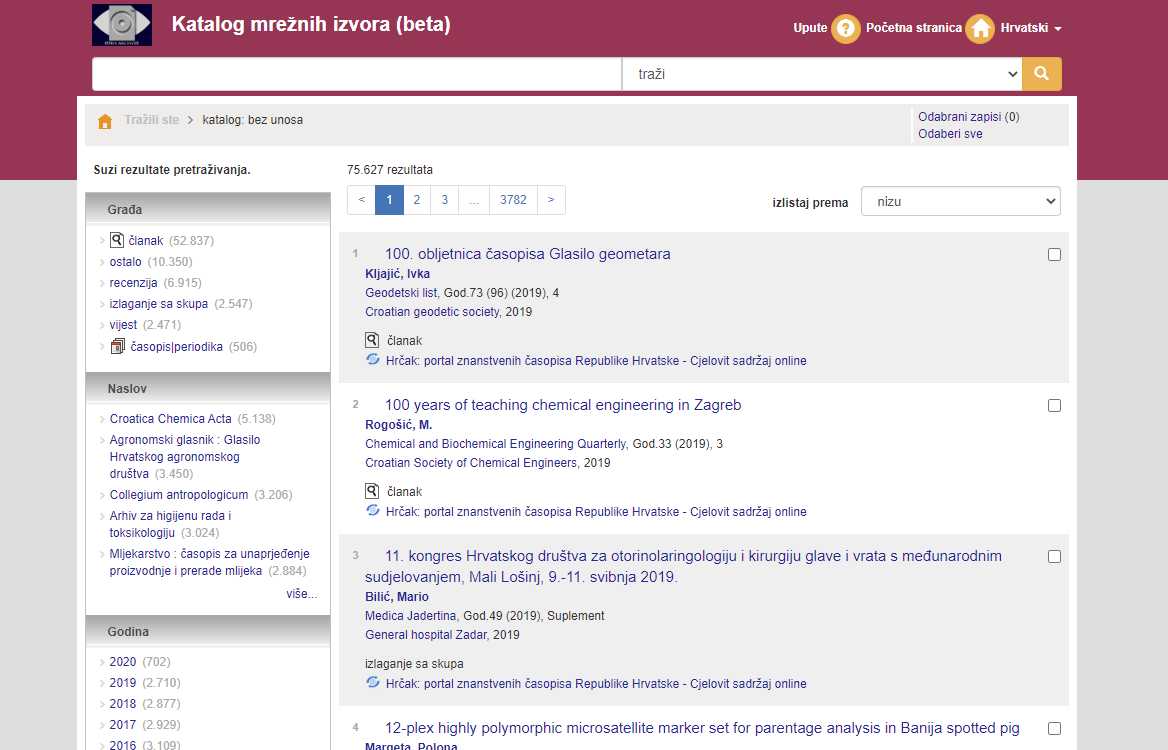Click the Početna stranica home icon

click(x=980, y=28)
